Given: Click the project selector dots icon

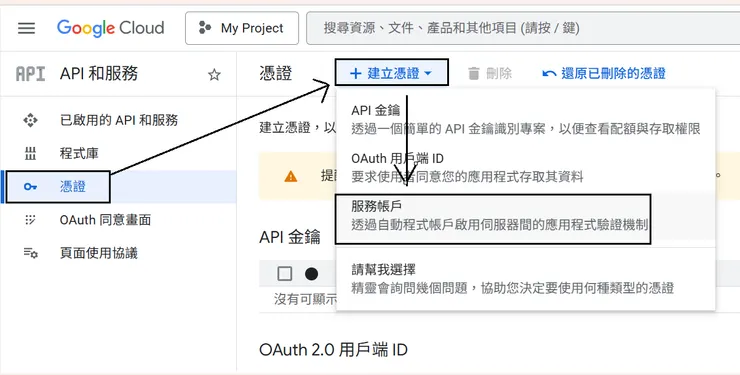Looking at the screenshot, I should [204, 28].
